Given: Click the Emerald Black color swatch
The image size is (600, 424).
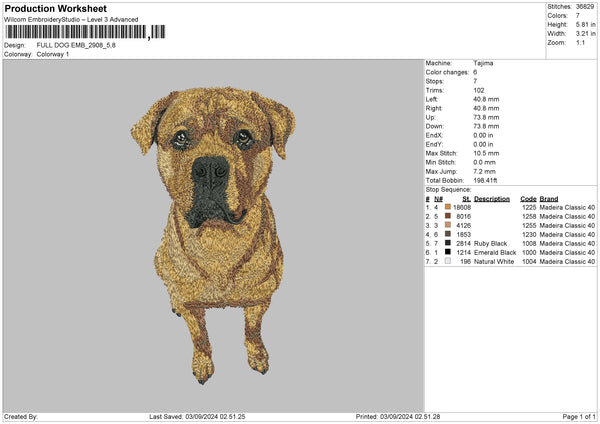Looking at the screenshot, I should [x=446, y=252].
